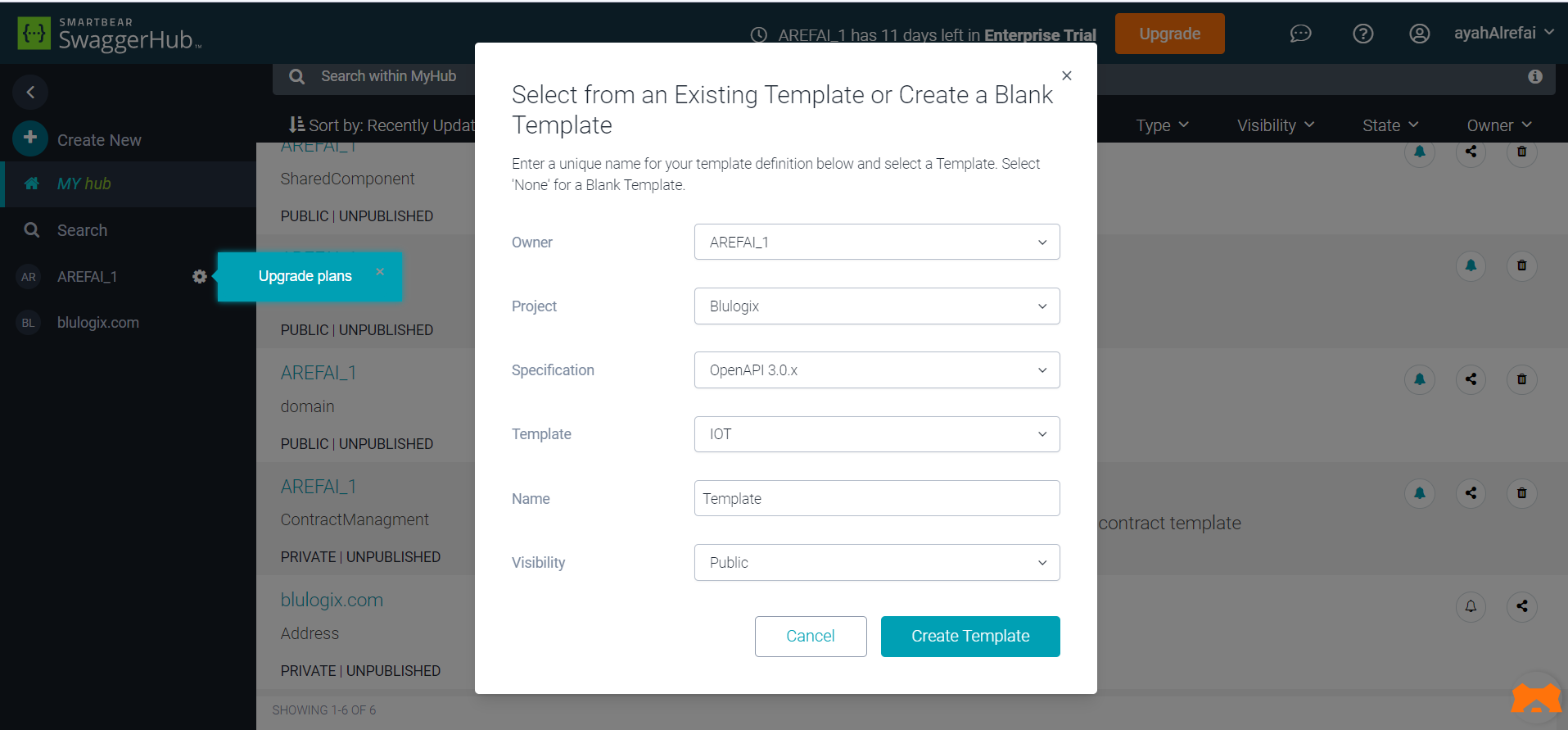
Task: Toggle notifications bell for ContractManagment
Action: [1420, 493]
